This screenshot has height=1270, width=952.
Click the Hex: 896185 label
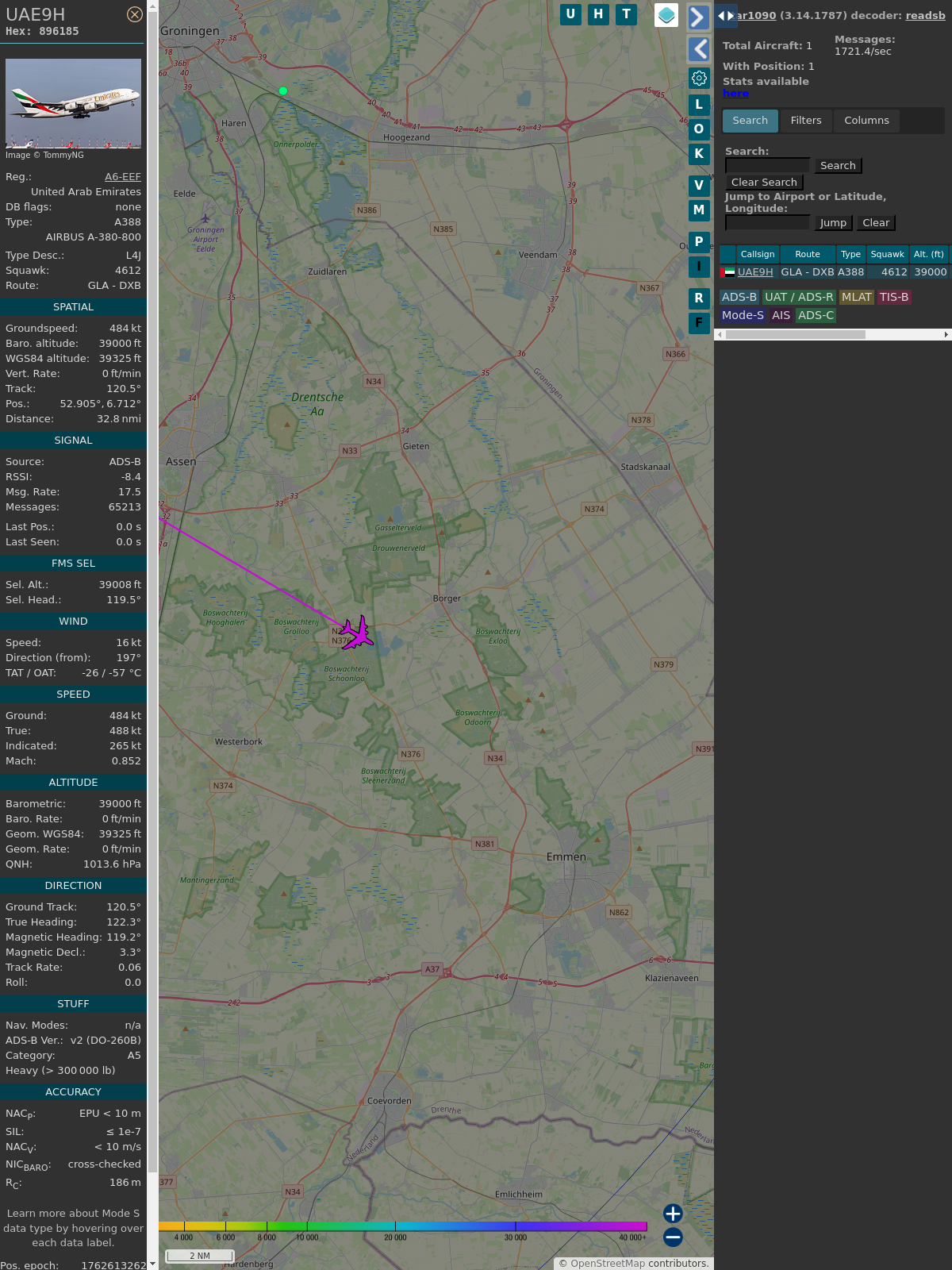[42, 32]
